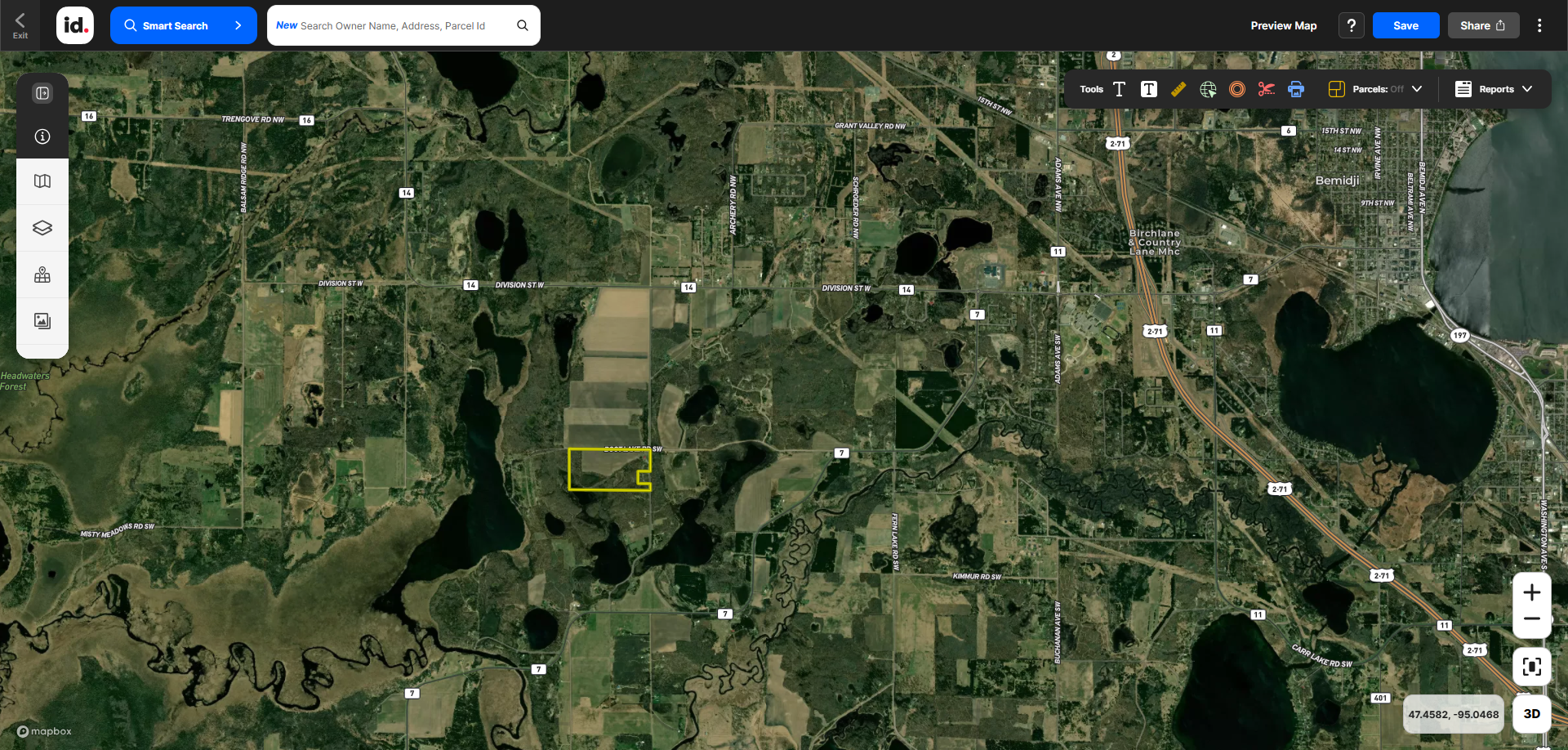Open the basemap panel from the sidebar
This screenshot has height=750, width=1568.
[42, 181]
